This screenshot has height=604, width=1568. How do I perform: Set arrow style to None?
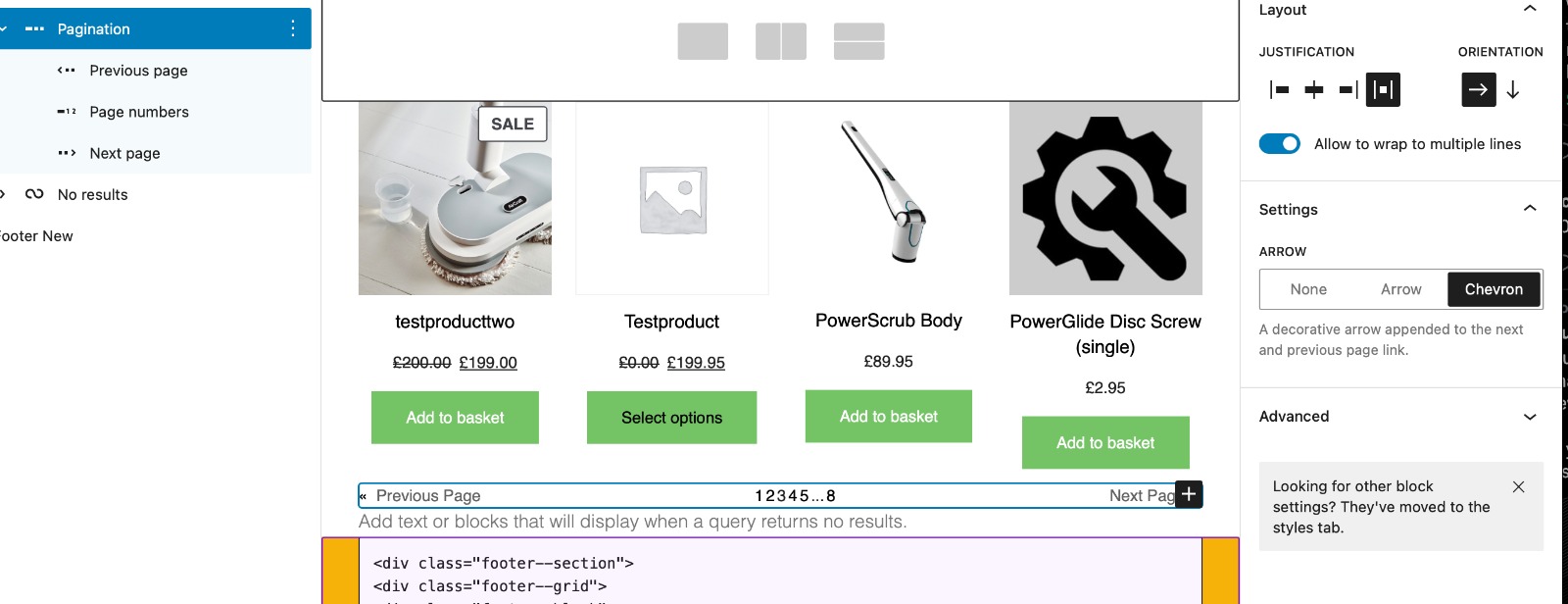coord(1308,289)
